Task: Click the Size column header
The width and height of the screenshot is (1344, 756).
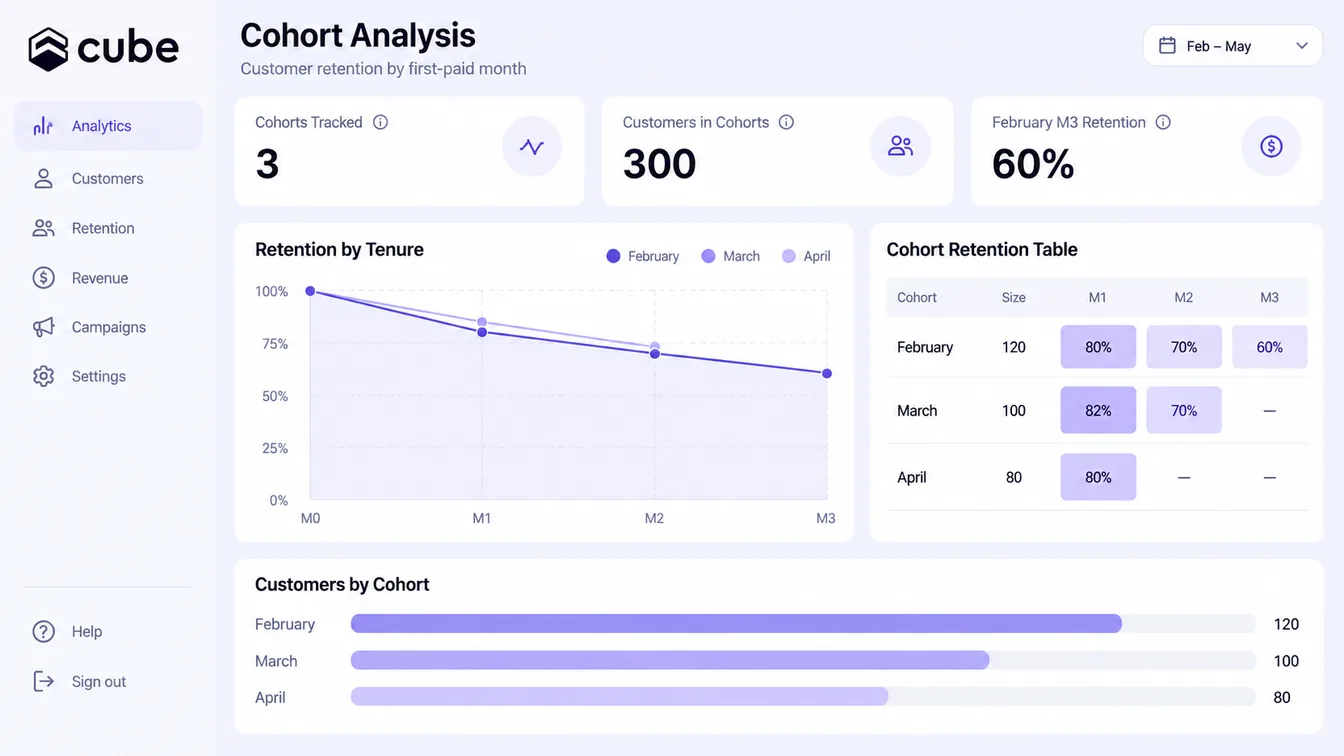Action: tap(1014, 297)
